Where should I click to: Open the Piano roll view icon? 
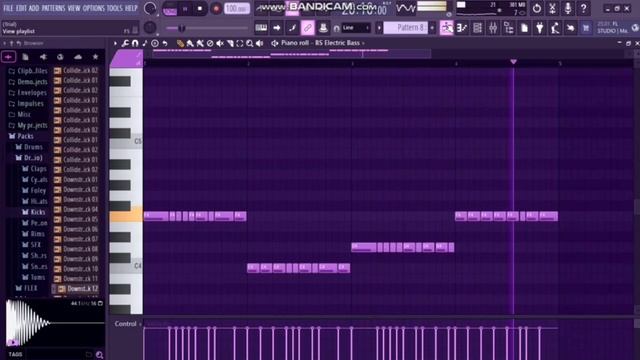462,28
